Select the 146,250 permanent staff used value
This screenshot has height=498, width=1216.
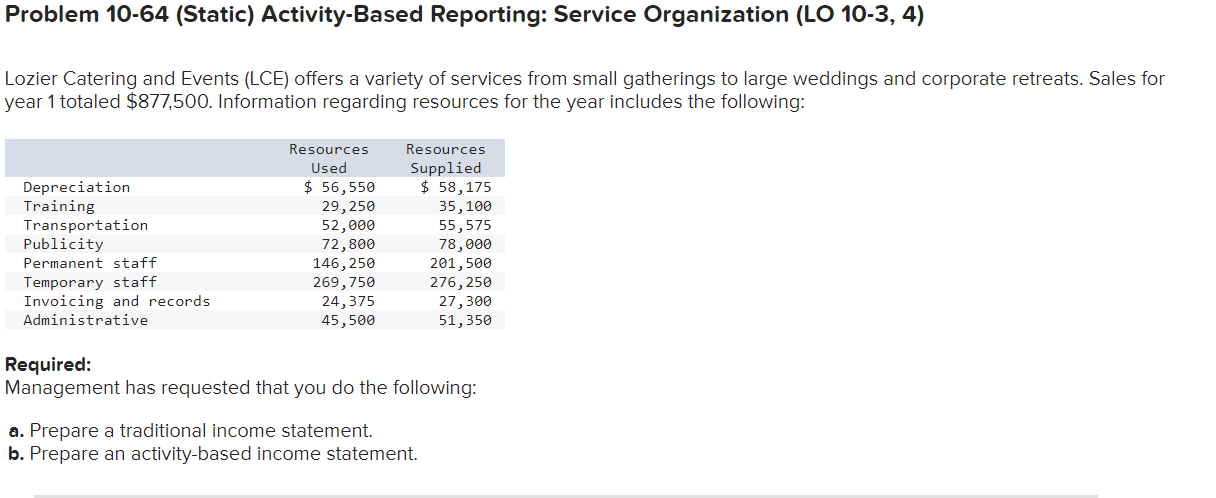tap(344, 263)
